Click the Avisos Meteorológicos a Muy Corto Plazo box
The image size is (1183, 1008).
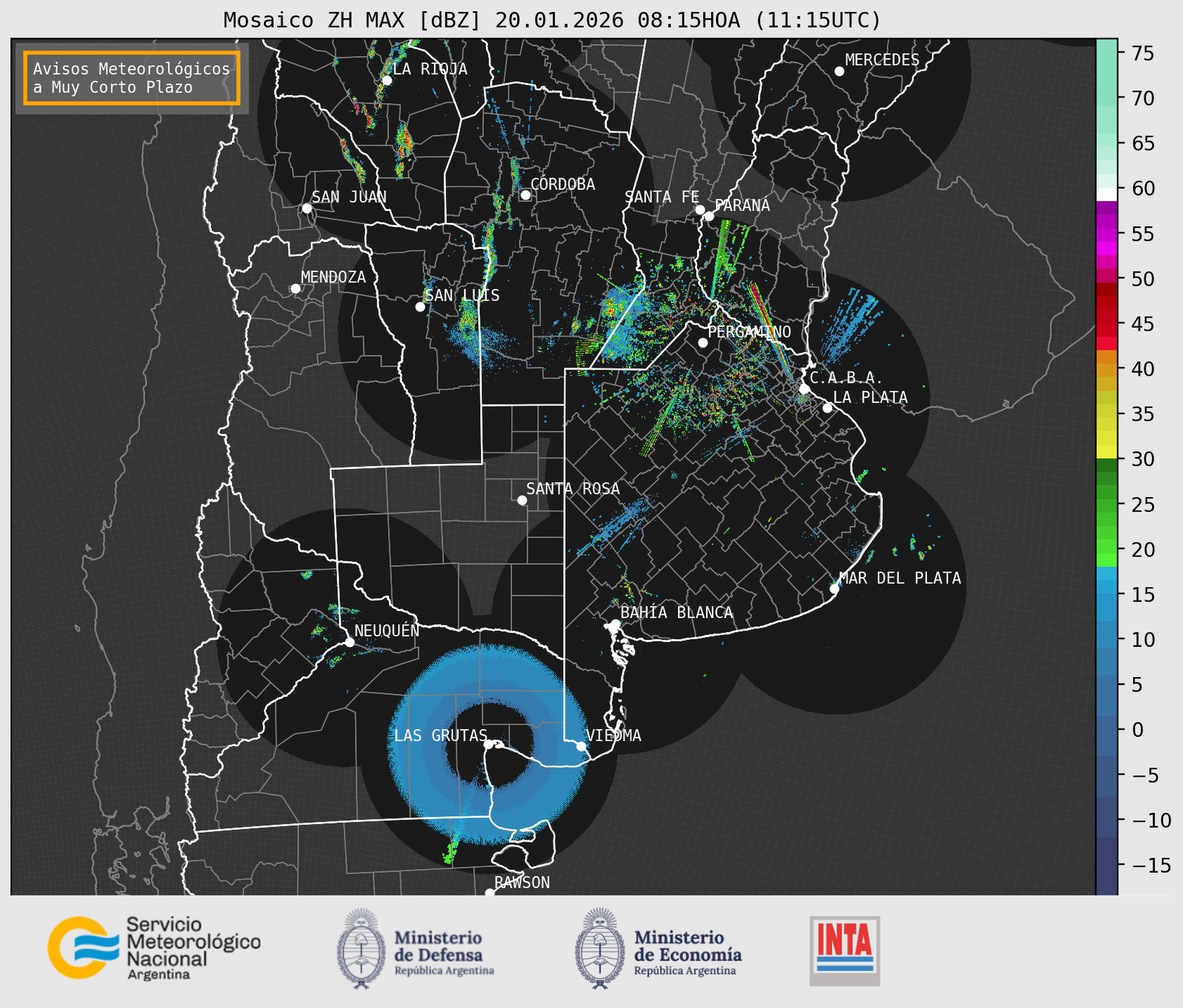click(x=132, y=78)
